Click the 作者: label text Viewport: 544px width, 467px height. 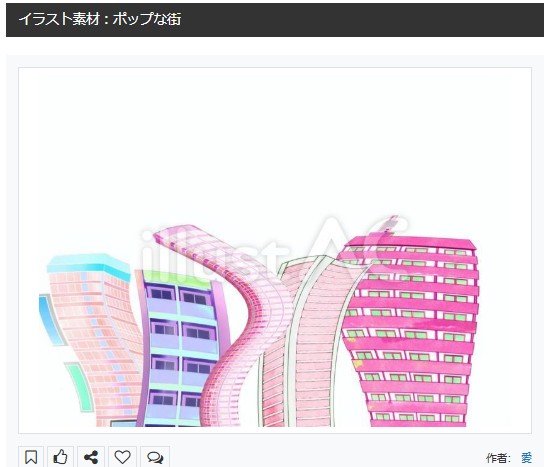[498, 458]
